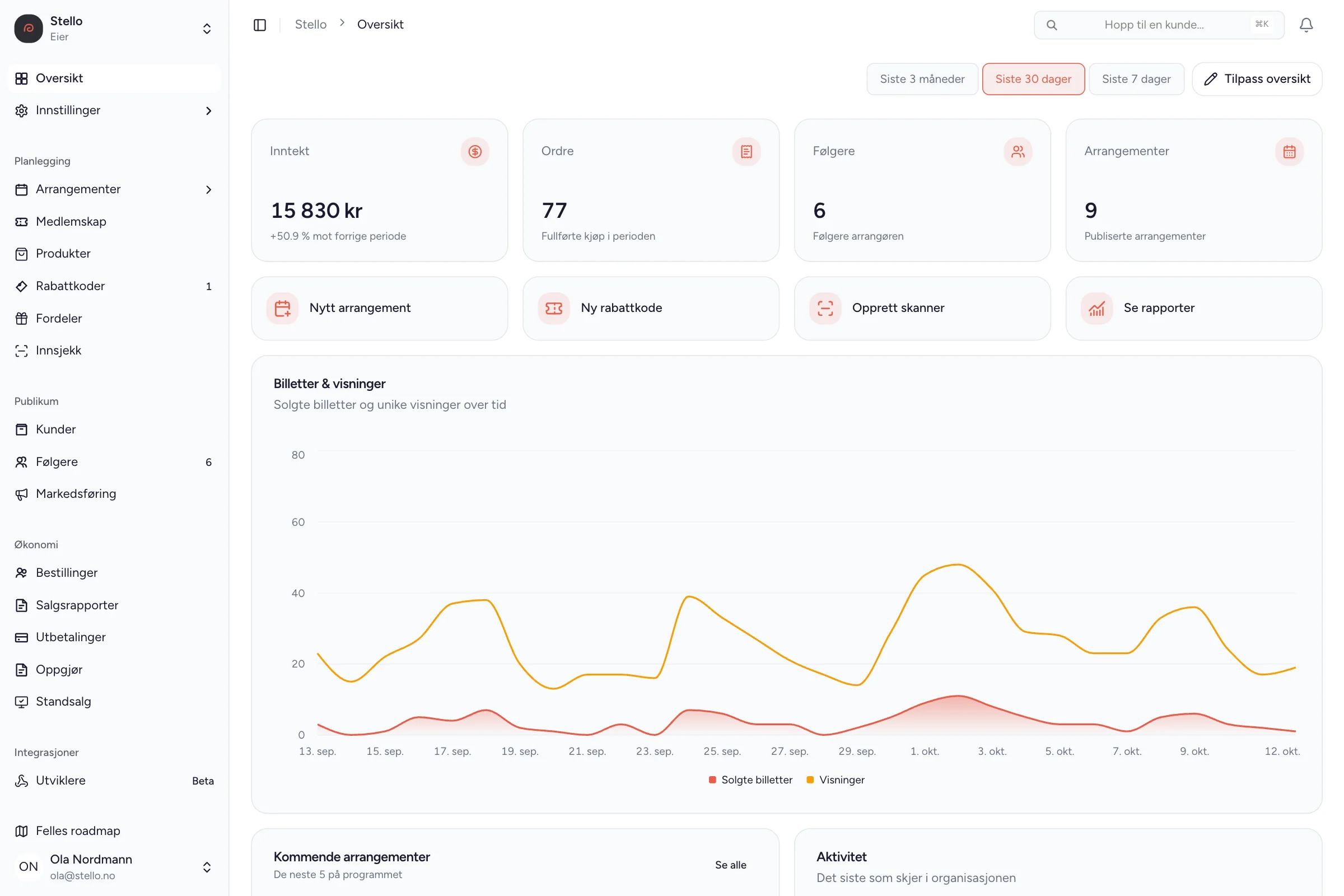This screenshot has width=1344, height=896.
Task: Expand the Arrangementer sidebar chevron
Action: (x=208, y=190)
